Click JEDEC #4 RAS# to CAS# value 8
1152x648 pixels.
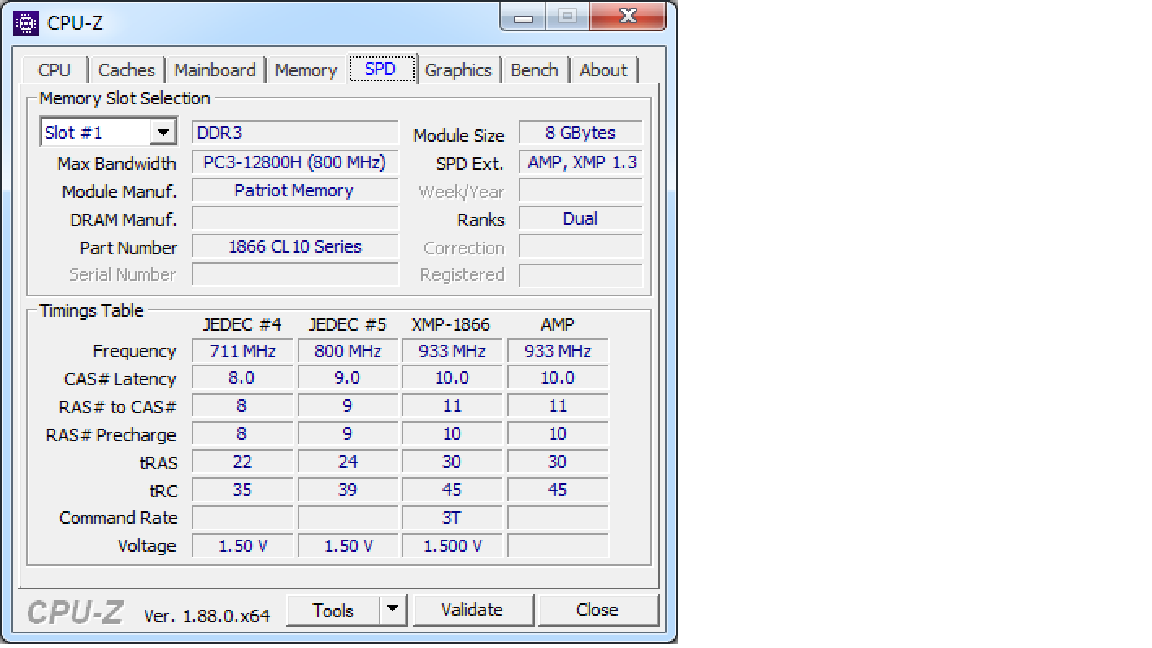242,406
